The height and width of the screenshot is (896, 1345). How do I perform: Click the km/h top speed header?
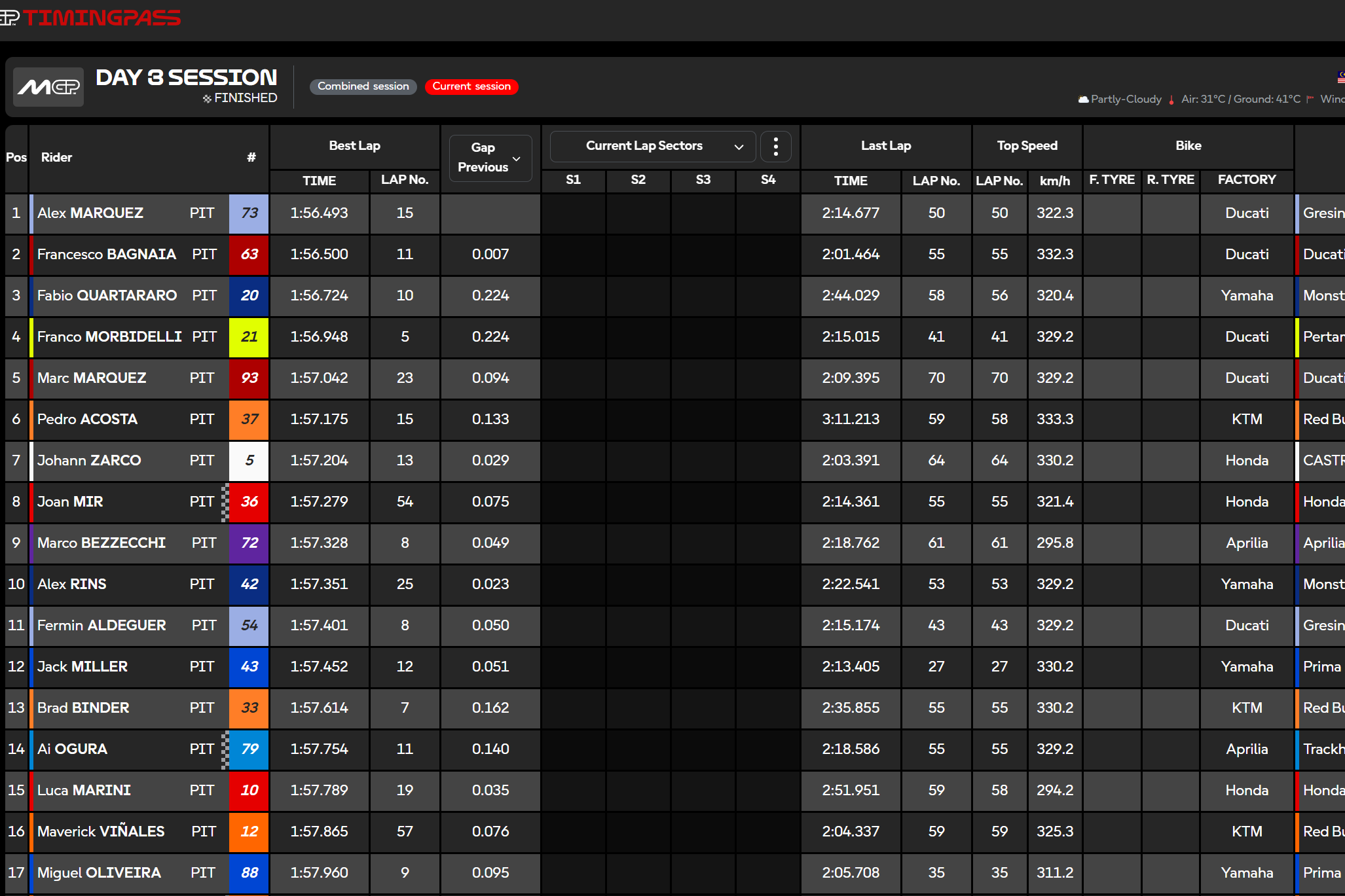tap(1055, 181)
